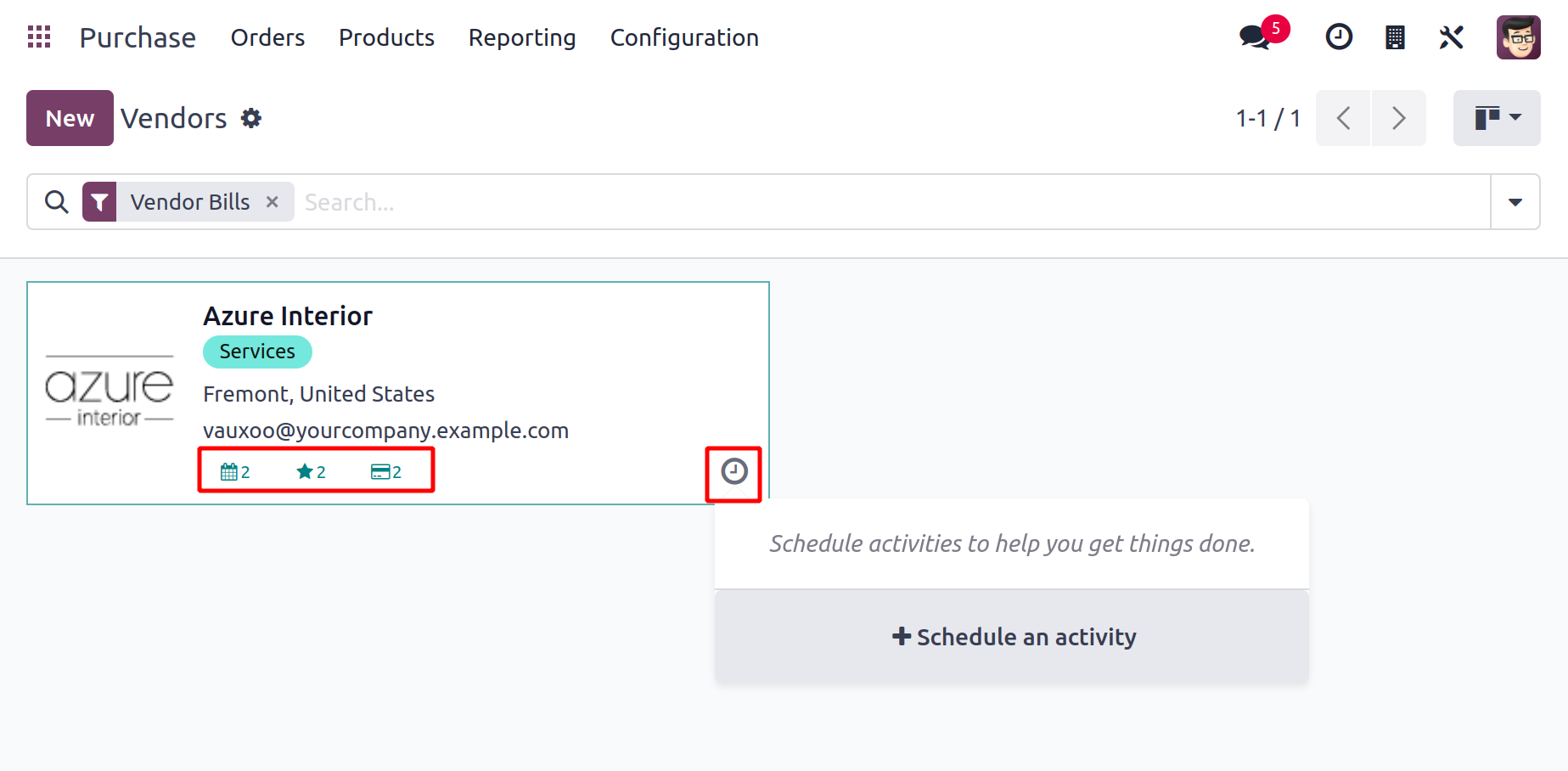1568x771 pixels.
Task: Click Schedule an activity button
Action: pos(1012,637)
